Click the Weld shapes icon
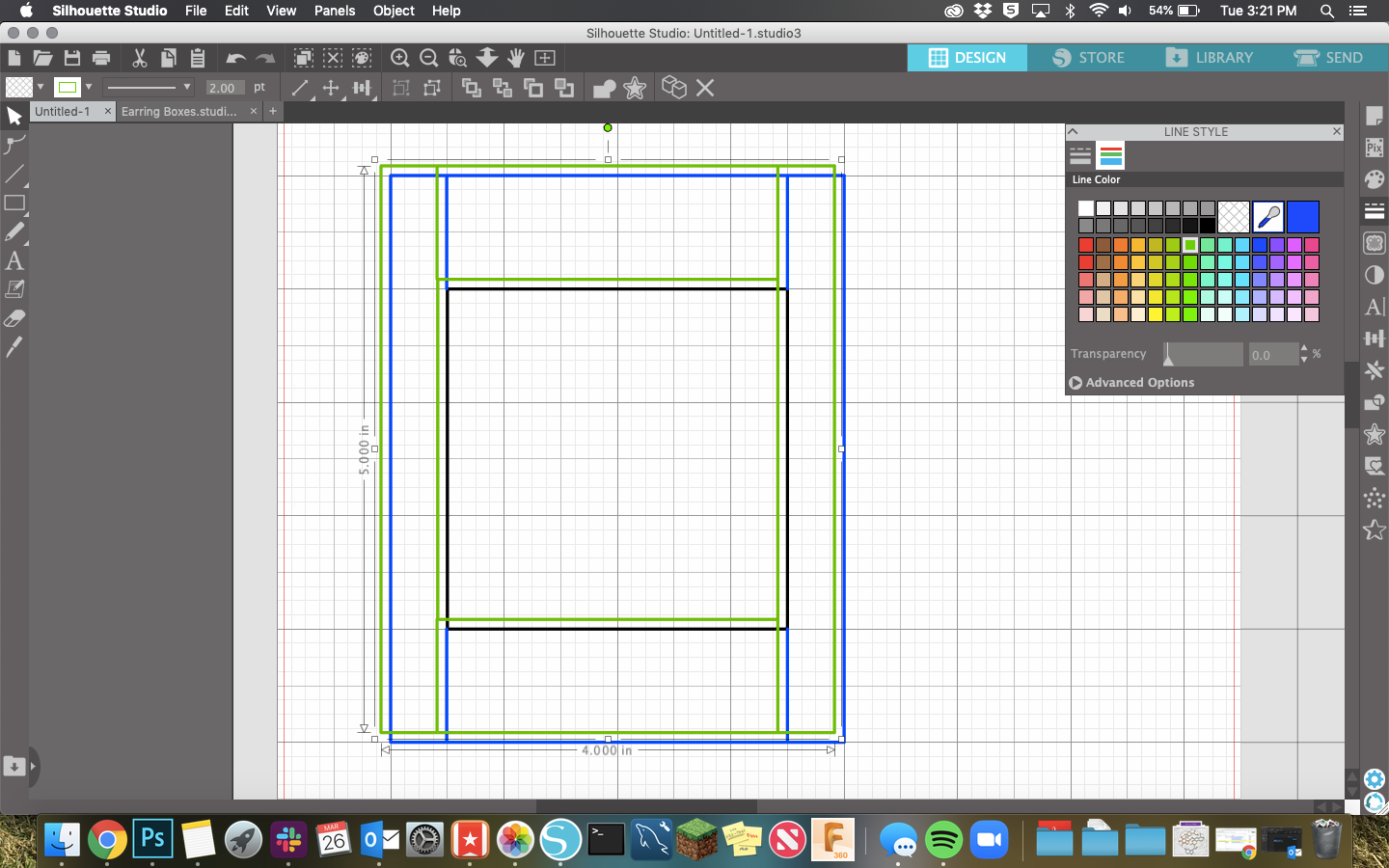This screenshot has height=868, width=1389. pos(604,89)
